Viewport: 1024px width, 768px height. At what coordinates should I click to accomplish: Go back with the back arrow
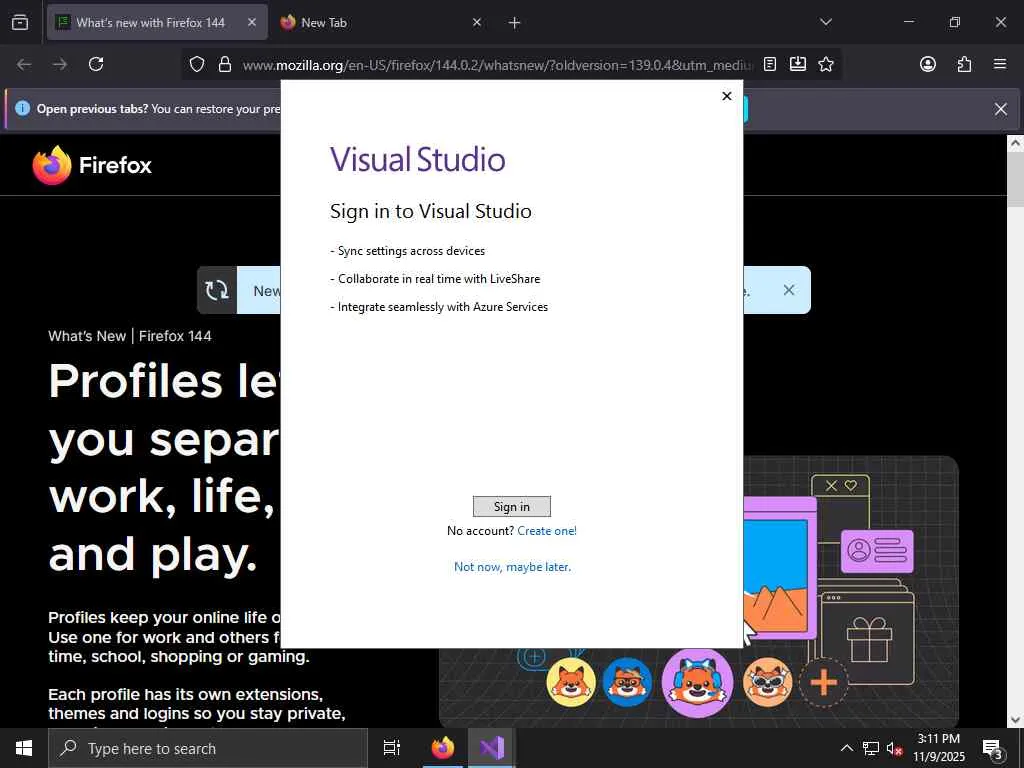point(24,64)
